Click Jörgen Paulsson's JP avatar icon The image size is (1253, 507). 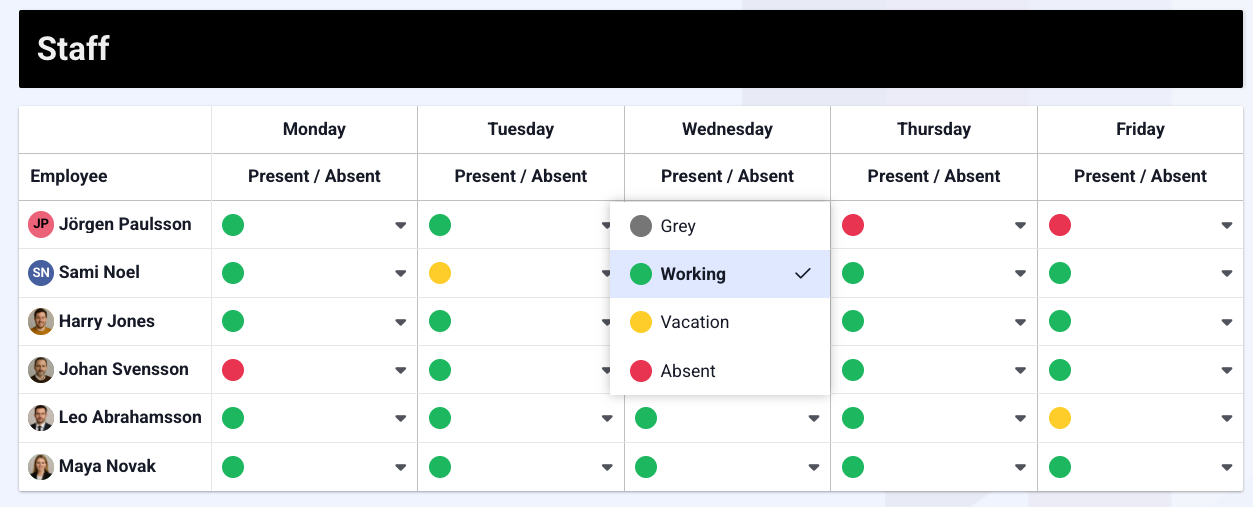coord(41,225)
